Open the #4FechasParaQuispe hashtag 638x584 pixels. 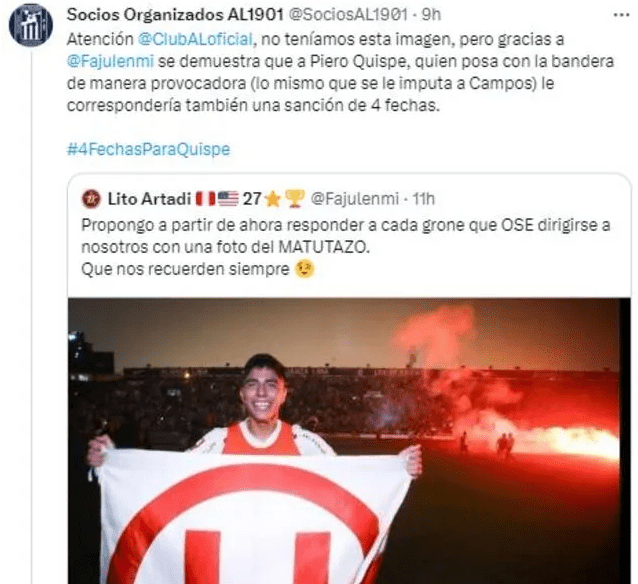click(x=149, y=149)
